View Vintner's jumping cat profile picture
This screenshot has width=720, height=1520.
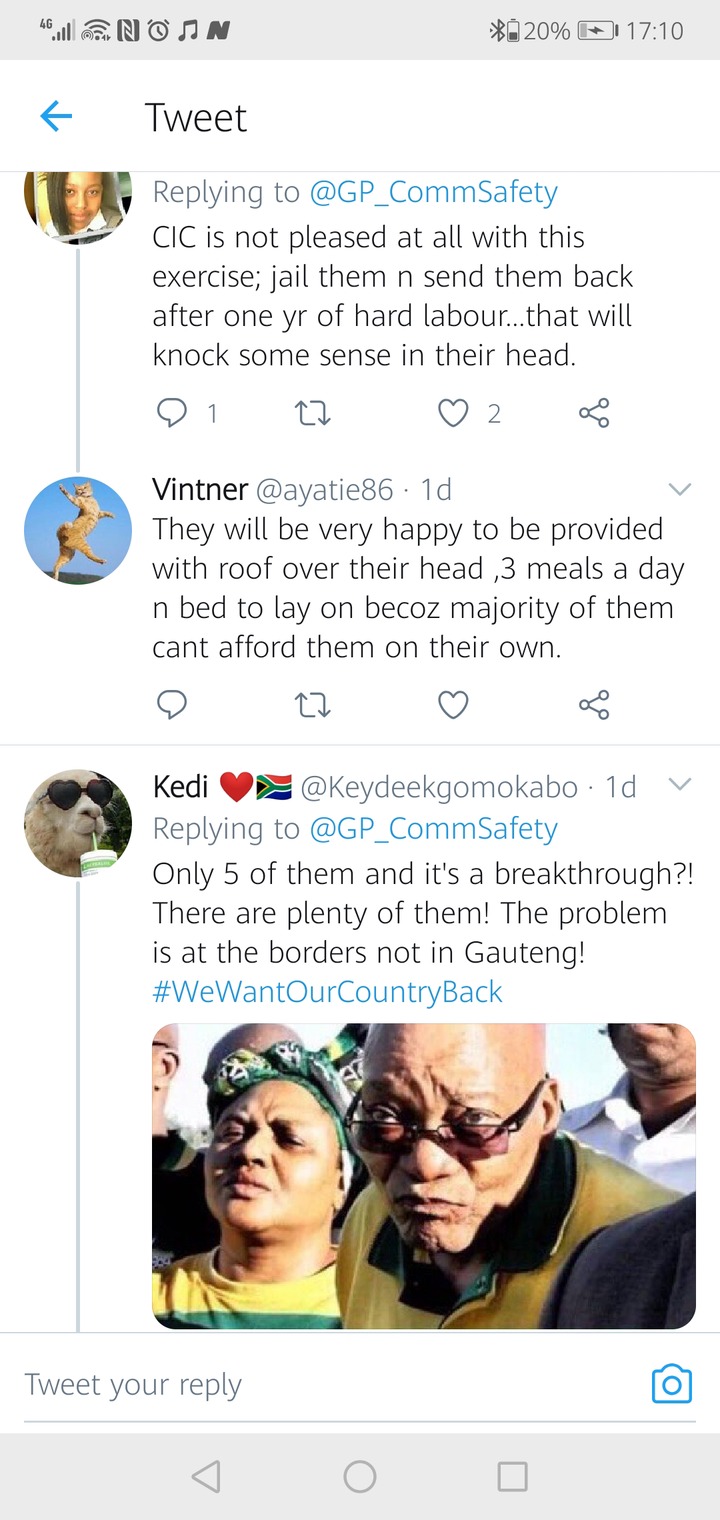78,530
